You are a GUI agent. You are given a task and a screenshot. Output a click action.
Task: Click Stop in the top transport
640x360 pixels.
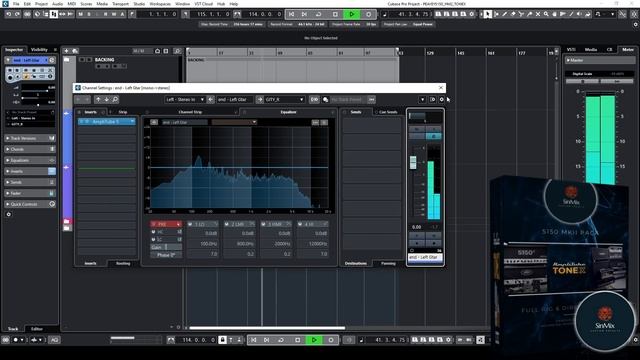pos(335,14)
